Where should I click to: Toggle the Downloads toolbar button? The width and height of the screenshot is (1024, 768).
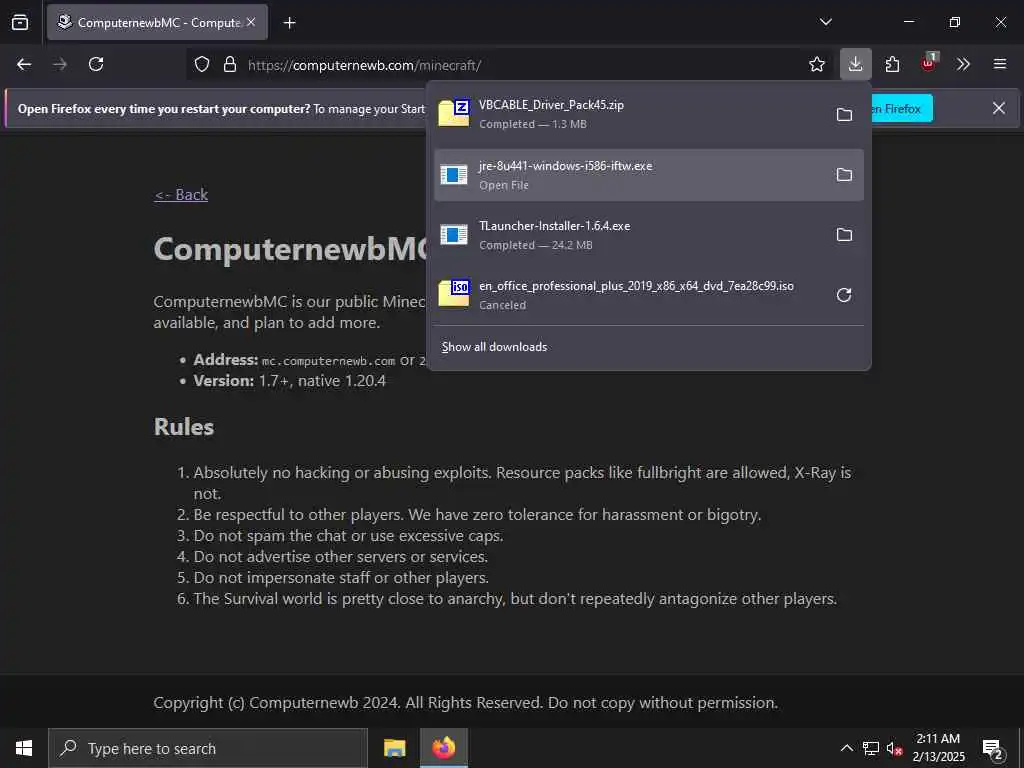[x=856, y=64]
